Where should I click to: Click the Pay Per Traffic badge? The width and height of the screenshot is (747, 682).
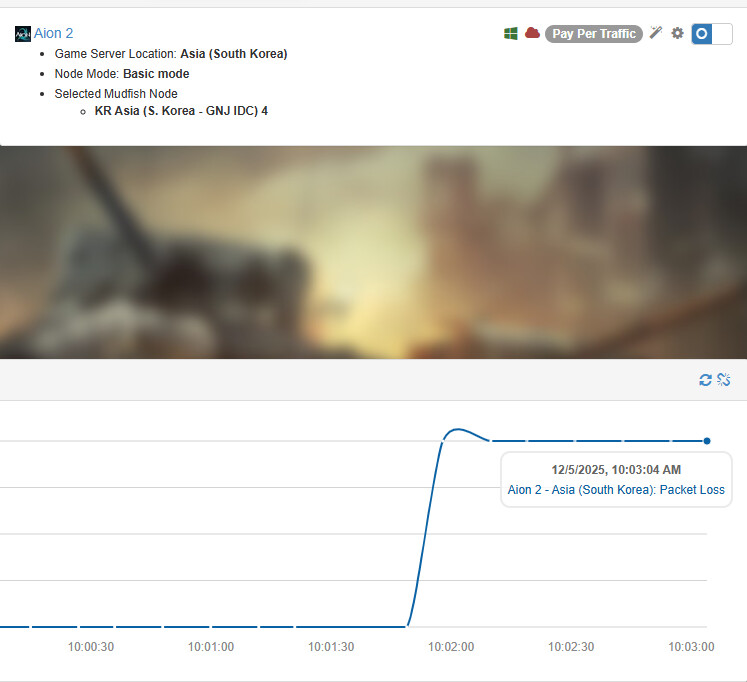(593, 34)
